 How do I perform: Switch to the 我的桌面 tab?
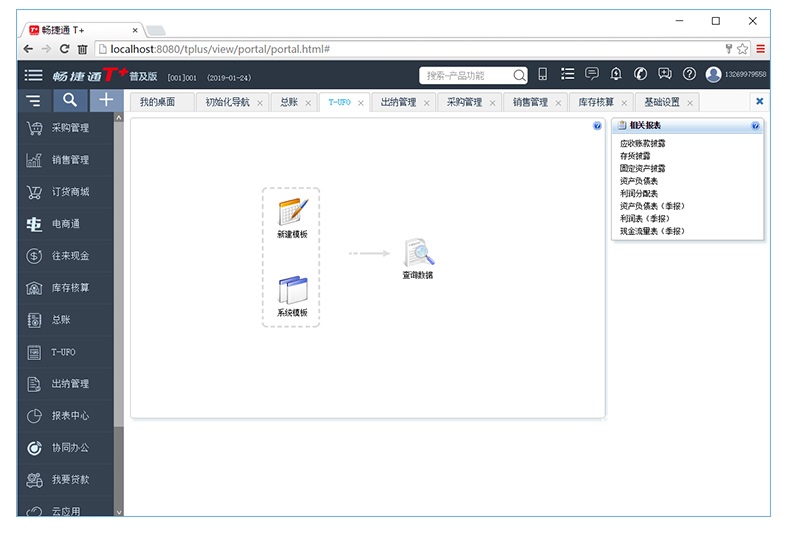(x=157, y=102)
